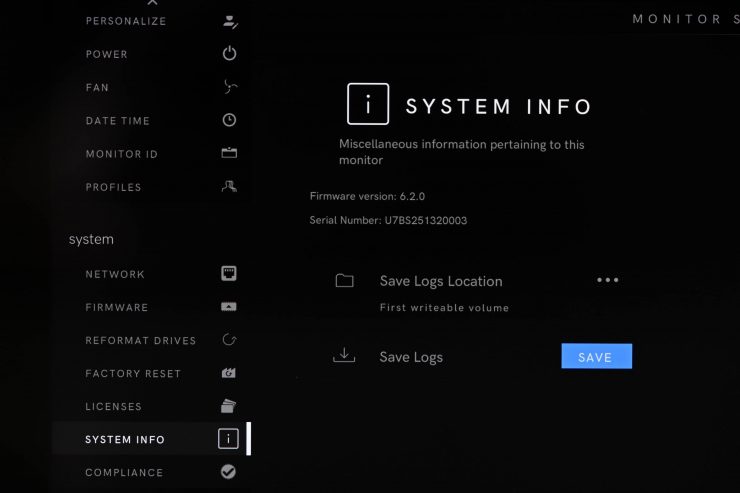The image size is (740, 493).
Task: Close the menu with the X at top
Action: coord(152,4)
